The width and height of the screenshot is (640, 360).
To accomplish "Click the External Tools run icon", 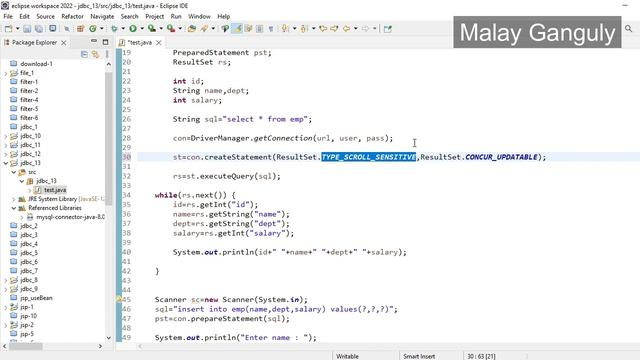I will 171,29.
